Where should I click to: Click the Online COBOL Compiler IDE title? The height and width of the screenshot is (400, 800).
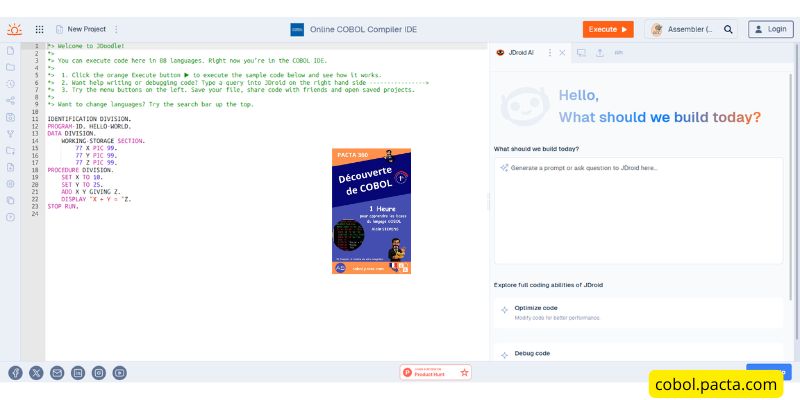pos(363,30)
